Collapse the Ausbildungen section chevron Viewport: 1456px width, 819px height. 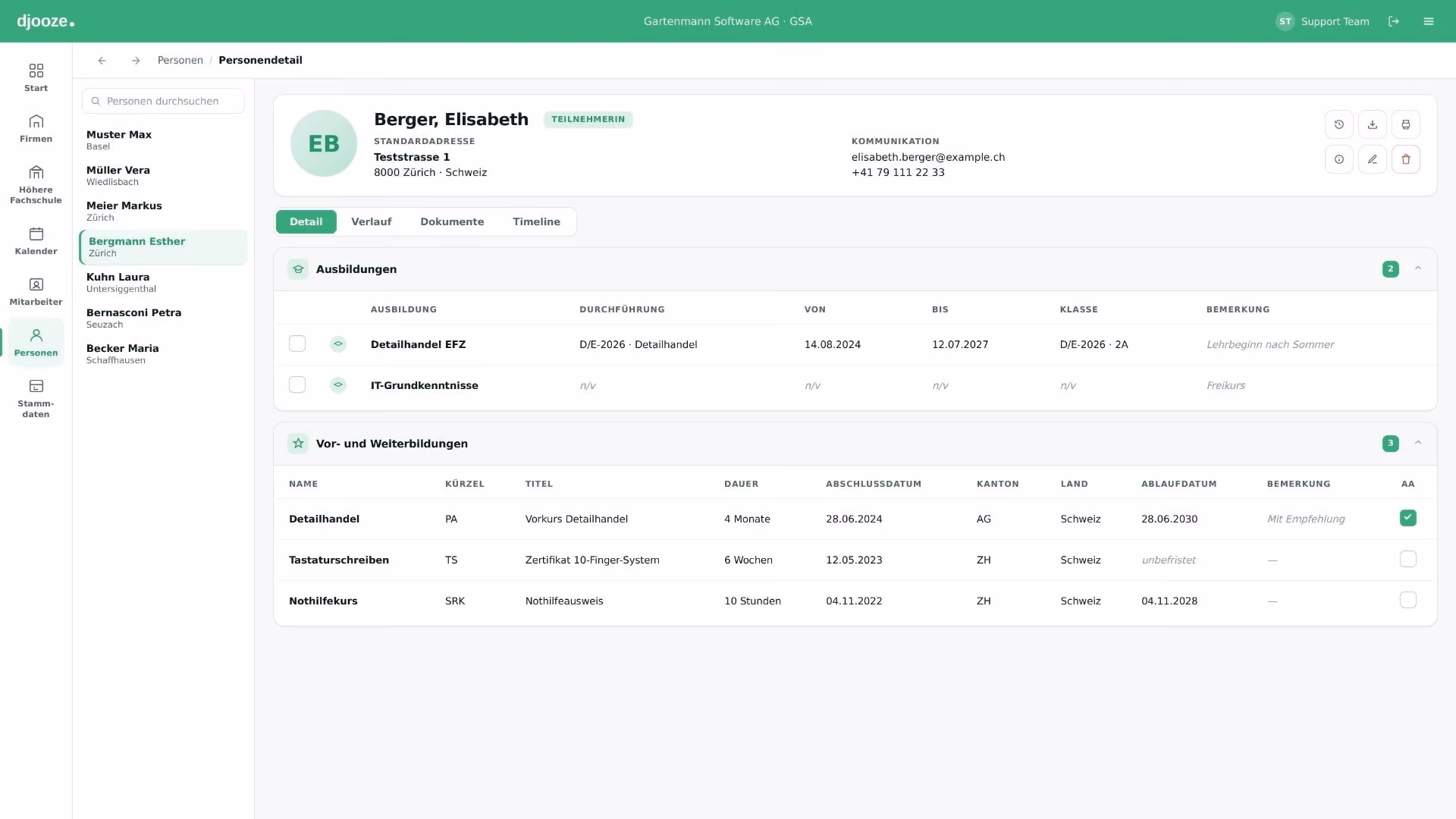[x=1418, y=268]
